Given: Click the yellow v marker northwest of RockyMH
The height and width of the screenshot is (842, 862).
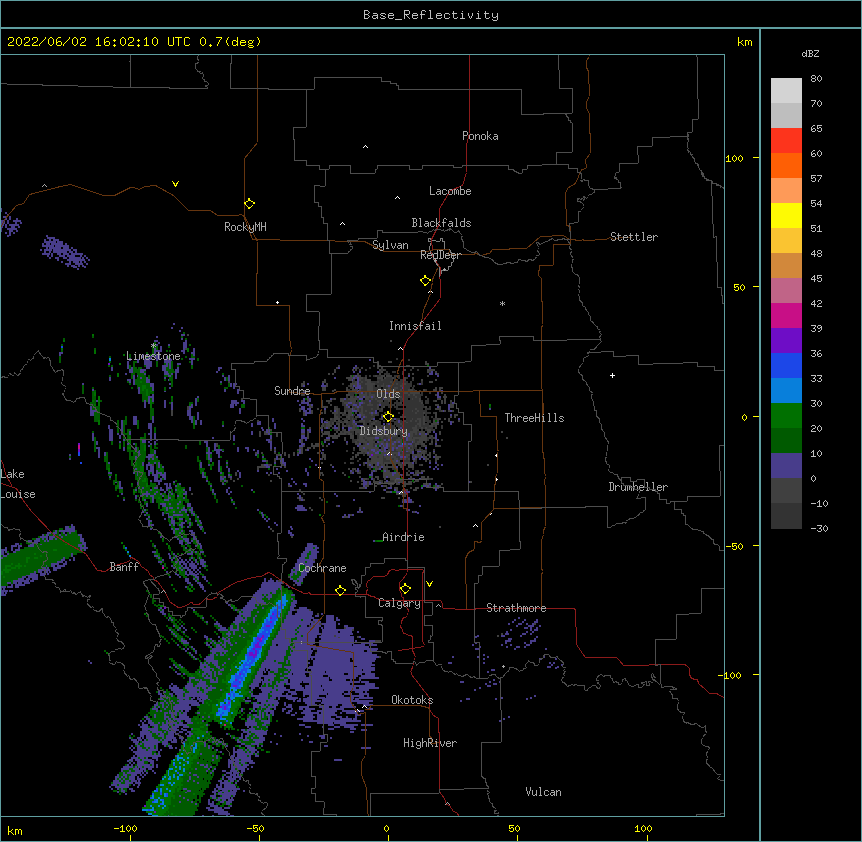Looking at the screenshot, I should pyautogui.click(x=175, y=184).
